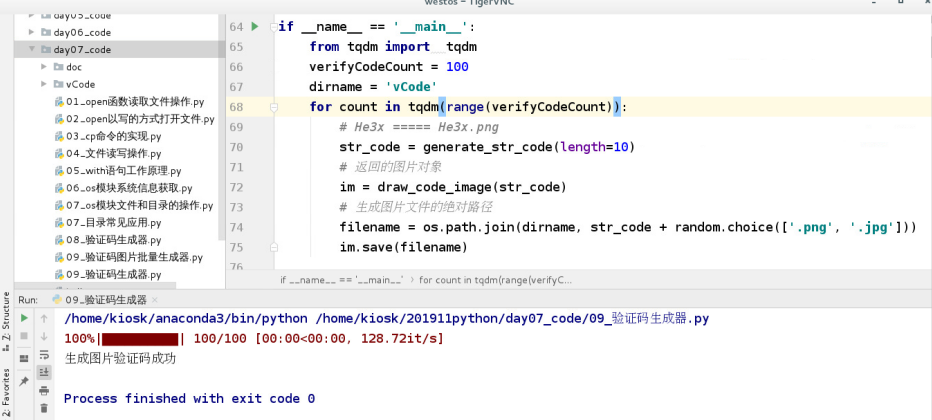The image size is (932, 420).
Task: Click the 'vCode' string on line 67
Action: [411, 87]
